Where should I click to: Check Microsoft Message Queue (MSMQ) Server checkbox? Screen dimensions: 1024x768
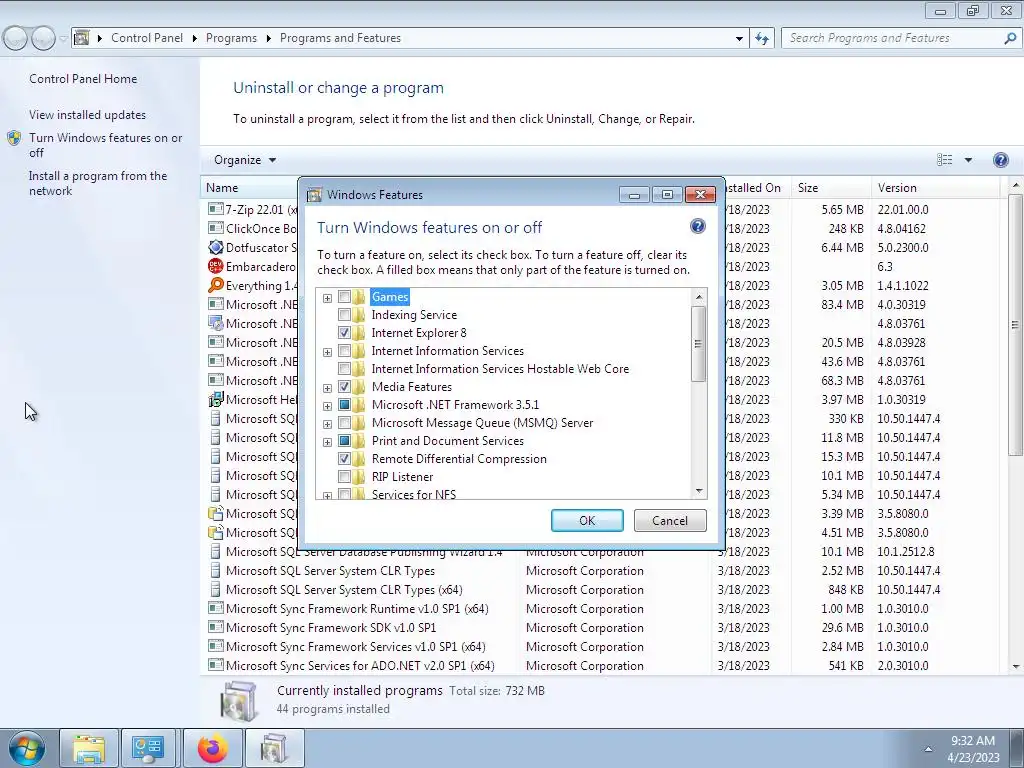[x=344, y=423]
